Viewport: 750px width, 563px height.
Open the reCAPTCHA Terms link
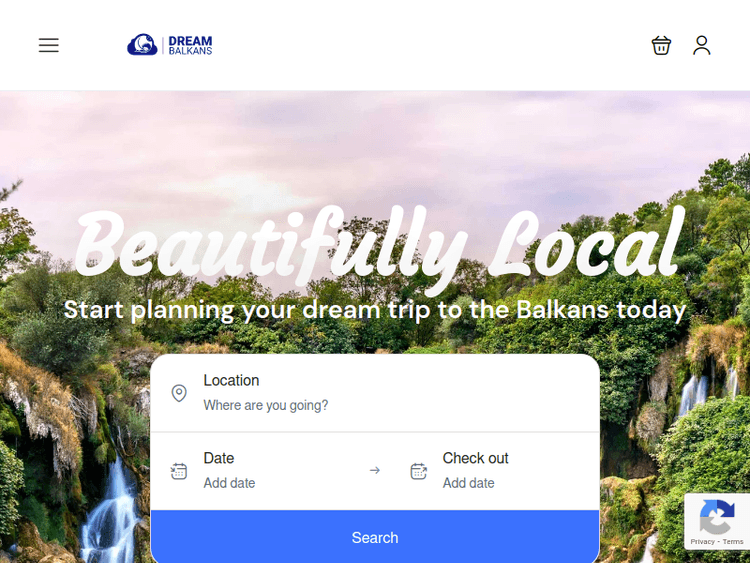coord(733,541)
